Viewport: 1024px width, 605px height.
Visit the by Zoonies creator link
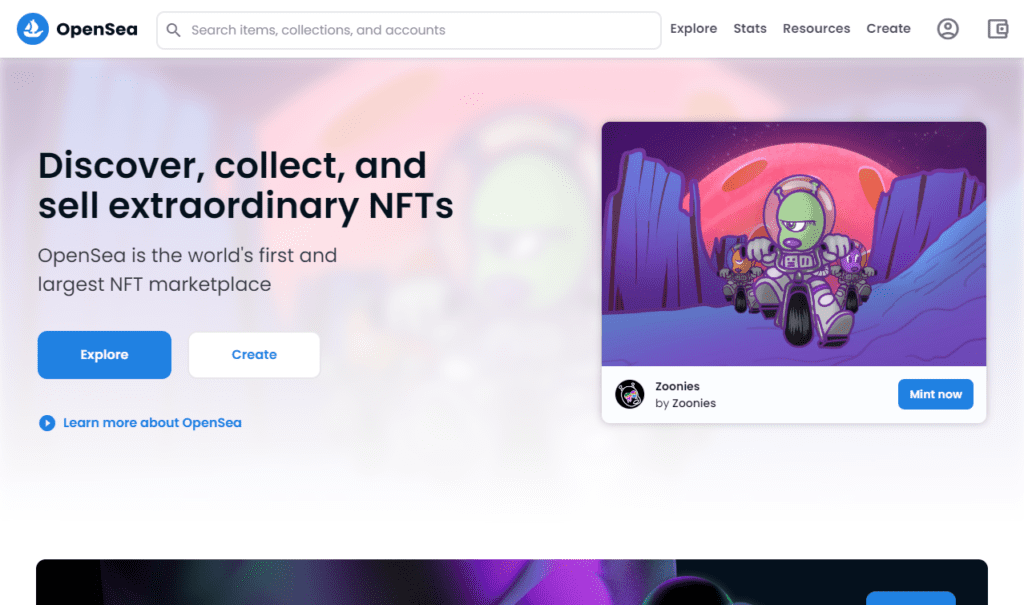(686, 403)
